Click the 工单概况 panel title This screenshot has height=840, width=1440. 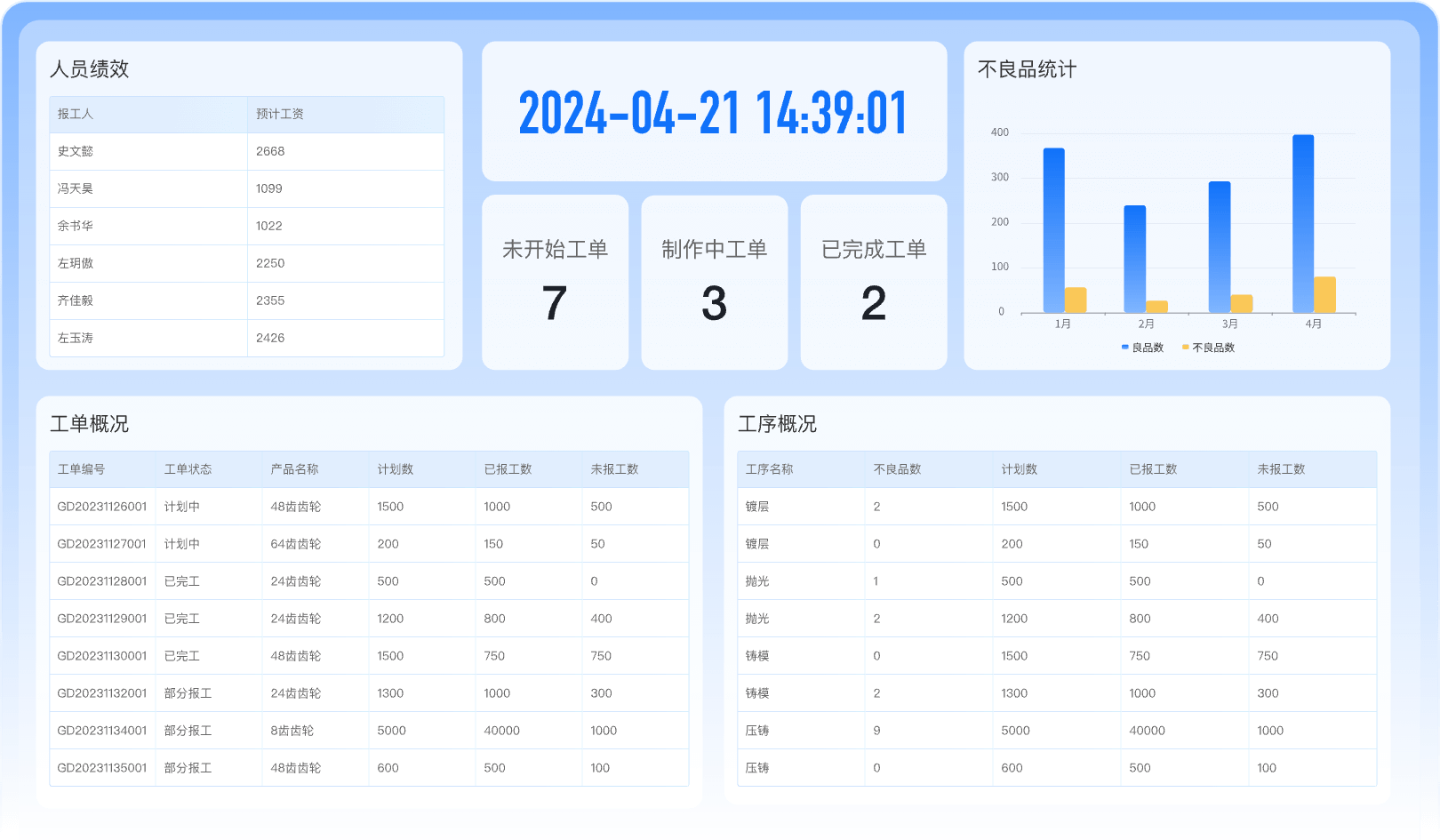coord(90,424)
